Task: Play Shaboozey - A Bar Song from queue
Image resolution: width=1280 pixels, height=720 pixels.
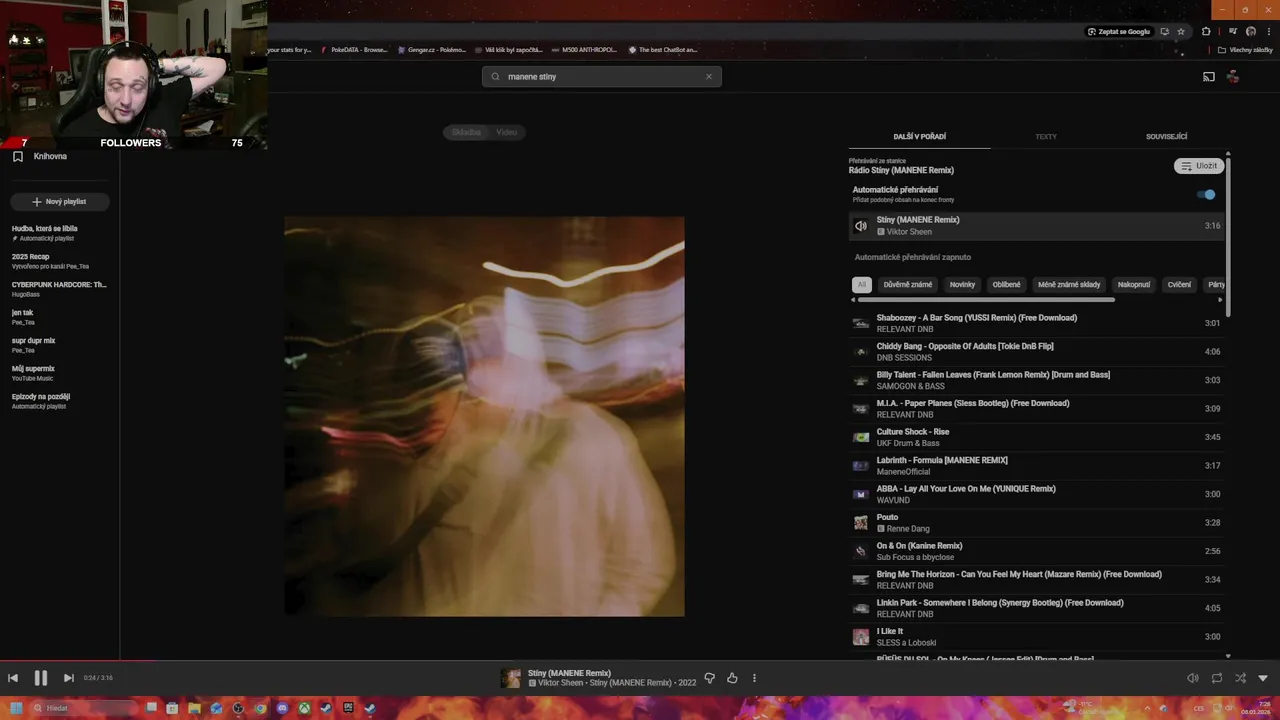Action: click(1036, 323)
